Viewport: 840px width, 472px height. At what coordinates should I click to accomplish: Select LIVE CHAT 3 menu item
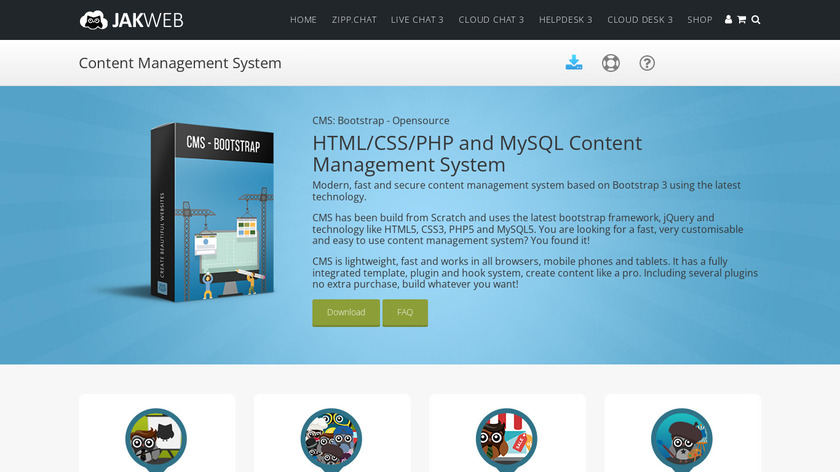click(x=417, y=20)
